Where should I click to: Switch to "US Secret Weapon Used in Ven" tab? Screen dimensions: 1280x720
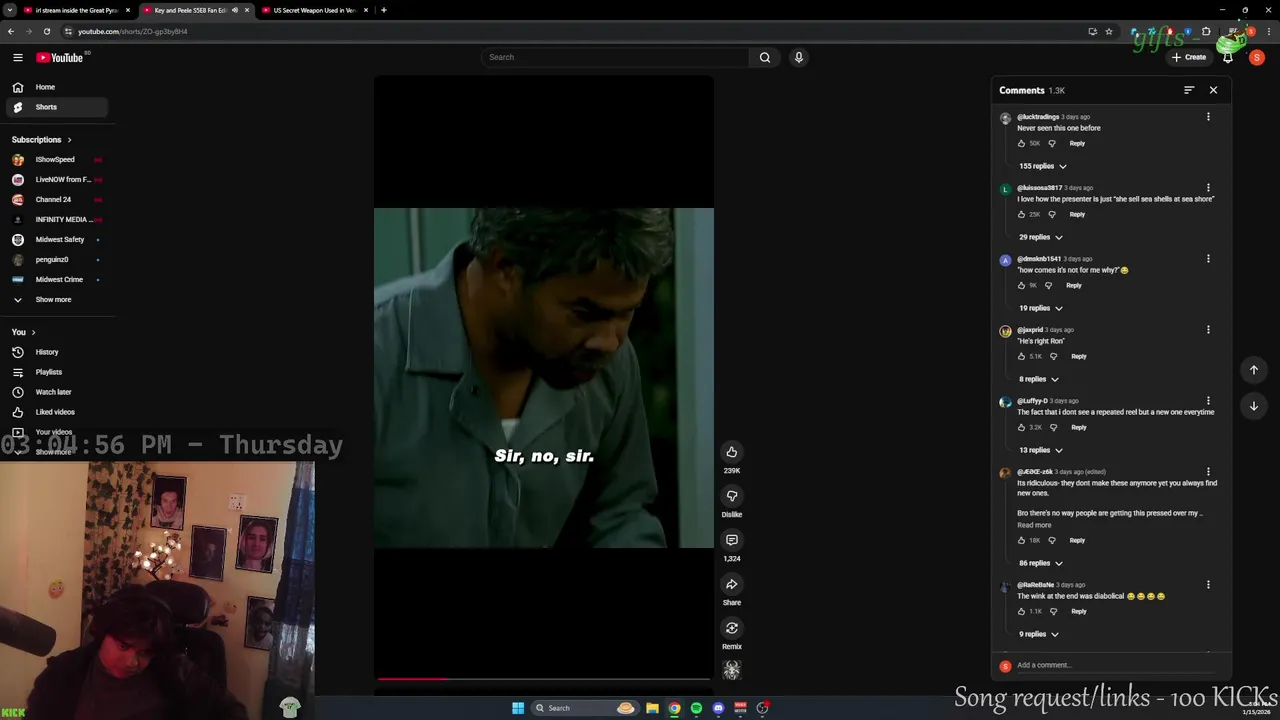pyautogui.click(x=314, y=10)
